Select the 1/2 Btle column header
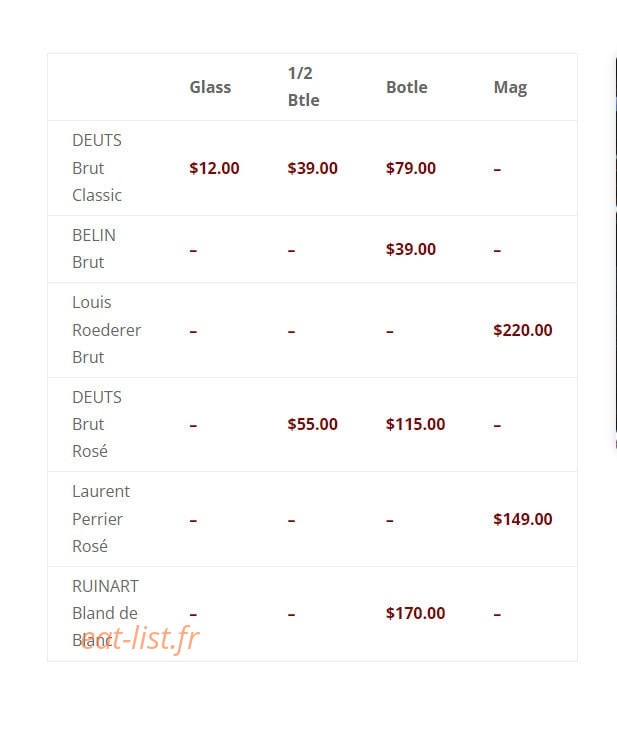Screen dimensions: 617x739 (x=304, y=87)
